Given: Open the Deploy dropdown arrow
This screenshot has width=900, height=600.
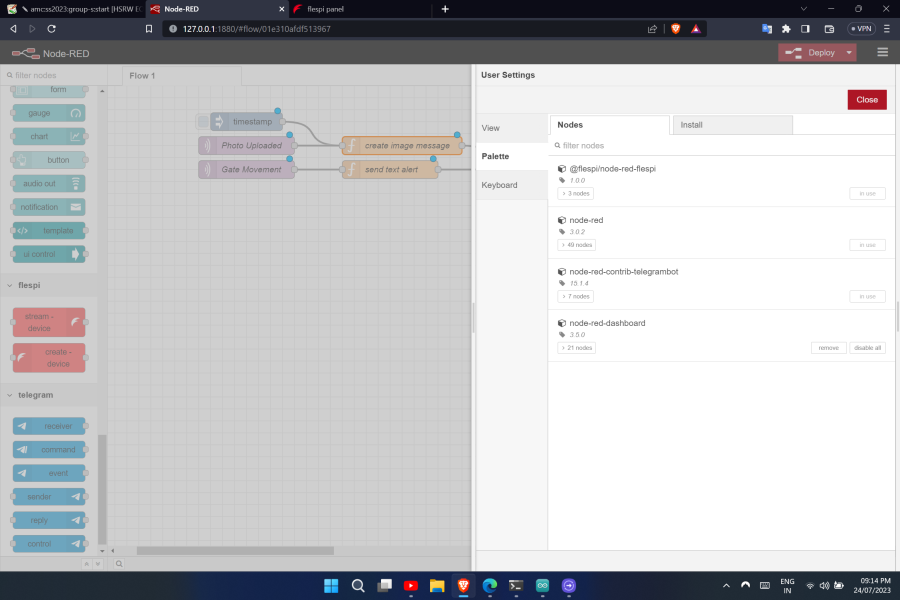Looking at the screenshot, I should [x=850, y=53].
